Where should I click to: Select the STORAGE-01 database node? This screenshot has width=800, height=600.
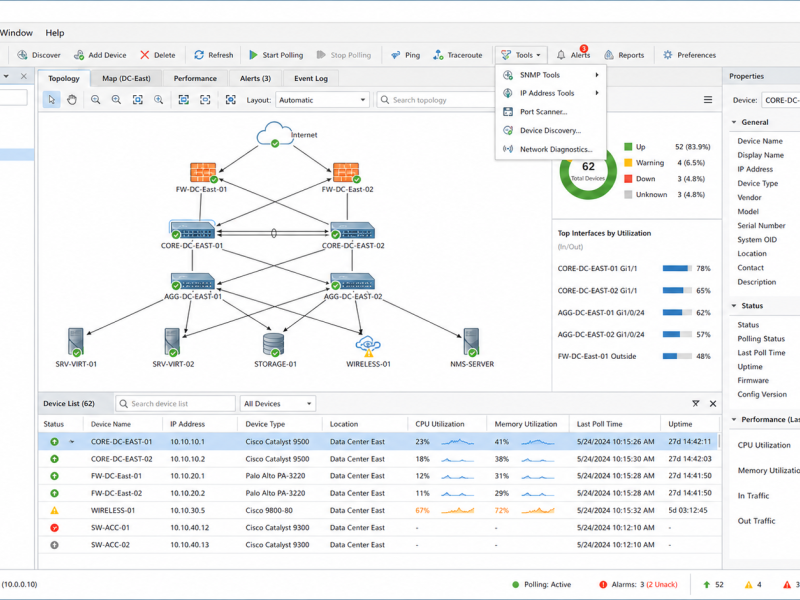[274, 344]
